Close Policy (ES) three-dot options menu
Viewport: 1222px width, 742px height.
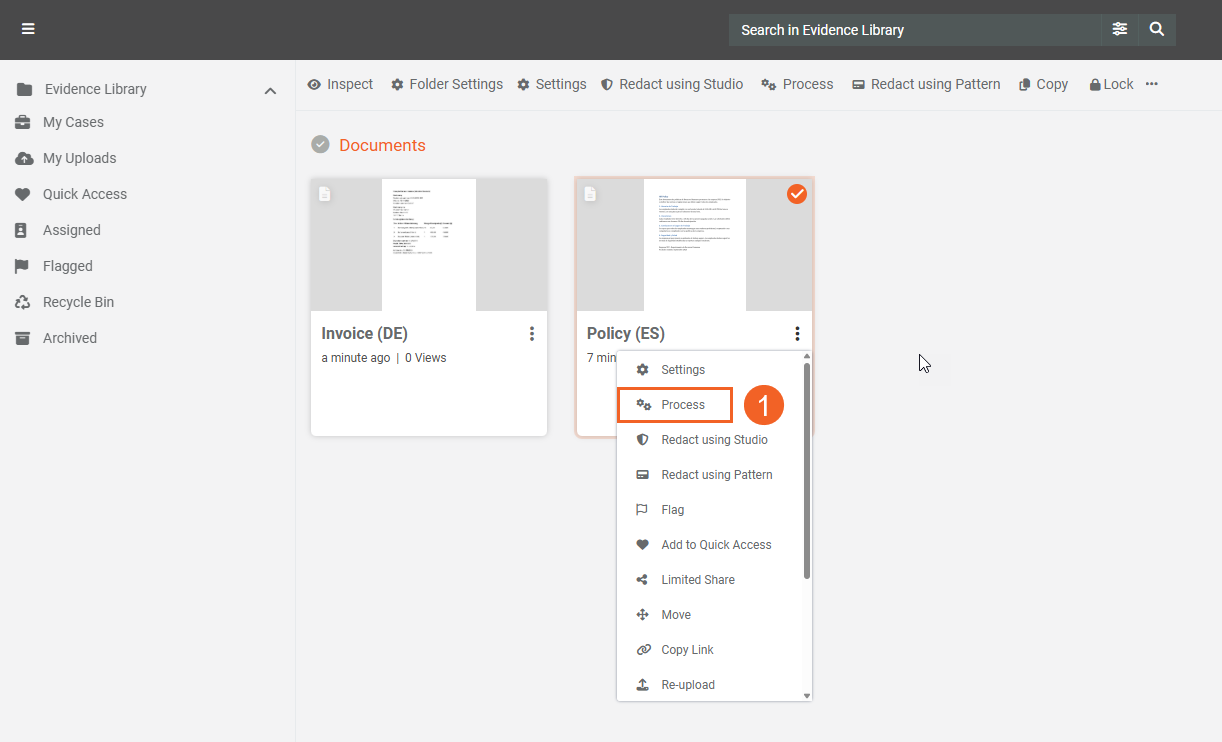(x=797, y=334)
